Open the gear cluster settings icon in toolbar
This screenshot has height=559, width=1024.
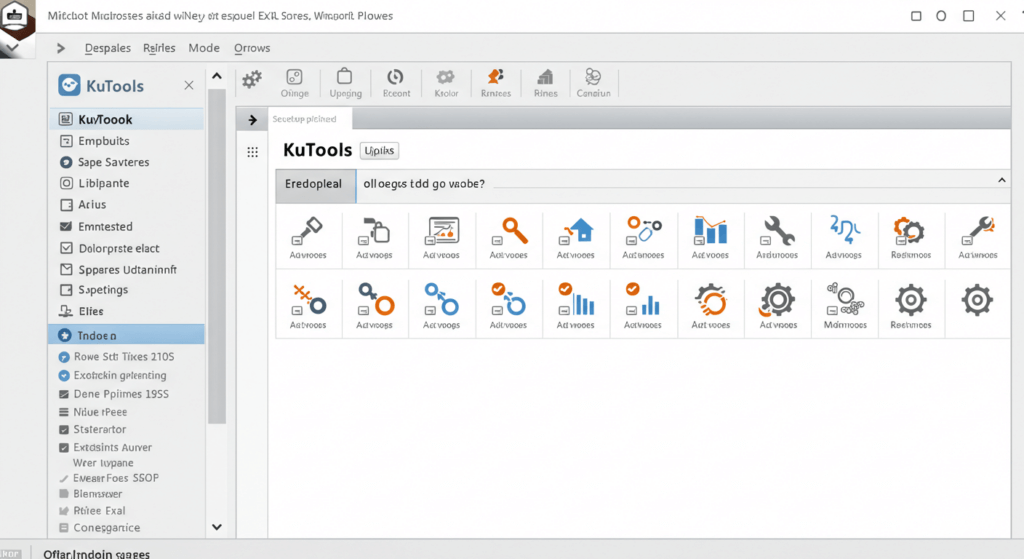pyautogui.click(x=251, y=80)
